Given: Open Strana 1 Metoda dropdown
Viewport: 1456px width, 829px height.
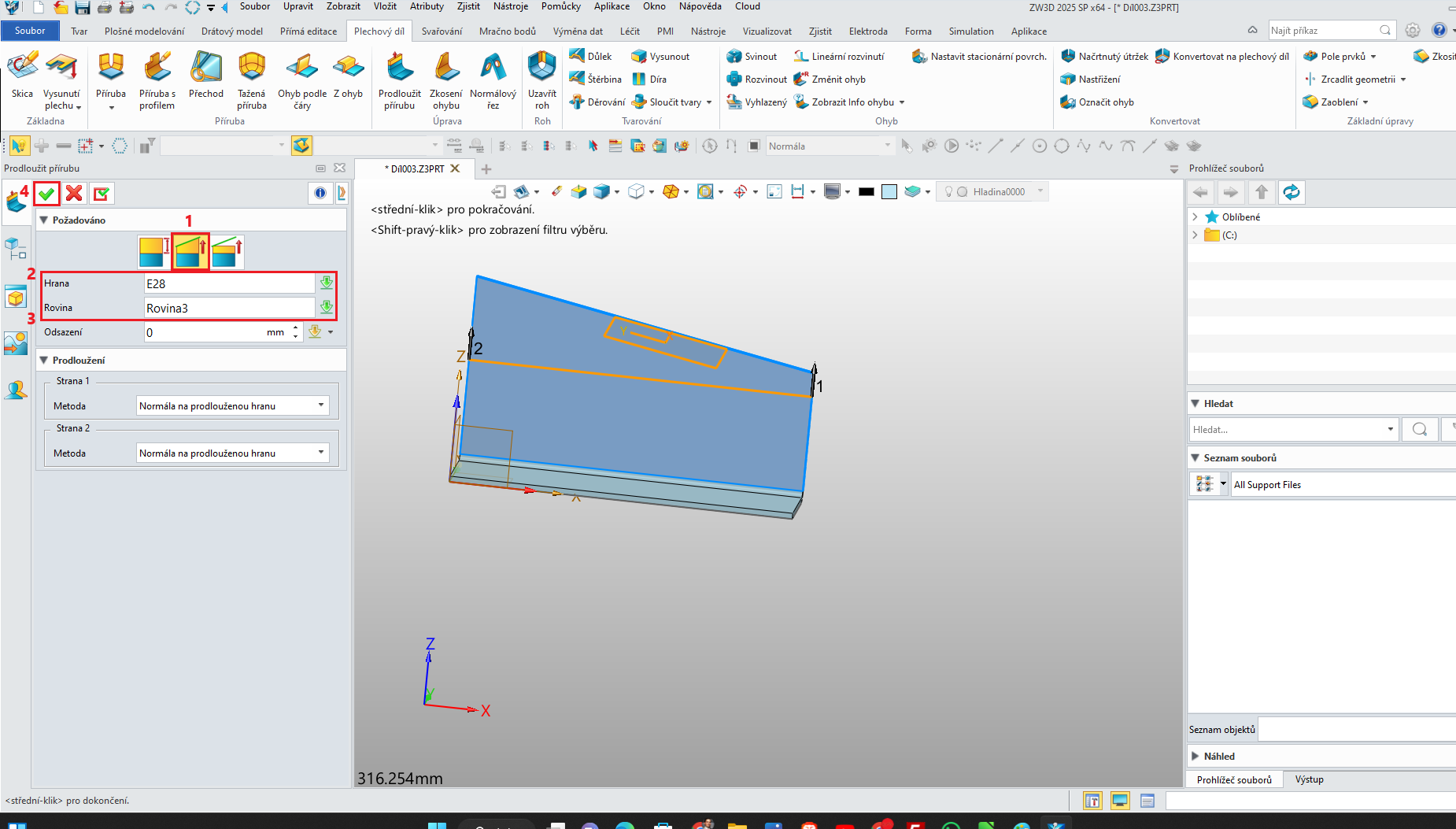Looking at the screenshot, I should pyautogui.click(x=233, y=406).
